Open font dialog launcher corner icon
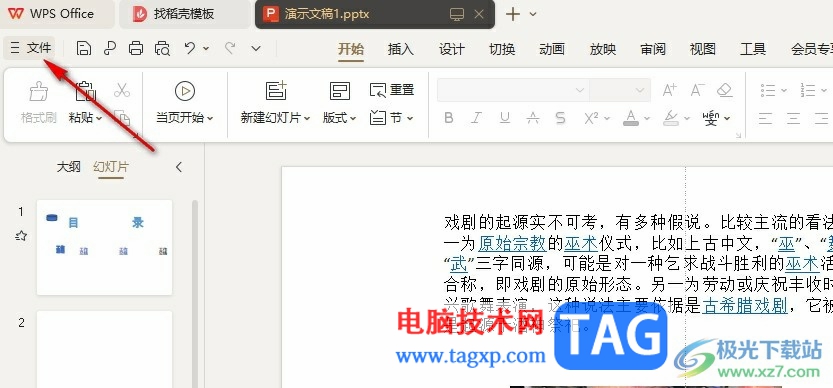The image size is (833, 388). point(738,136)
